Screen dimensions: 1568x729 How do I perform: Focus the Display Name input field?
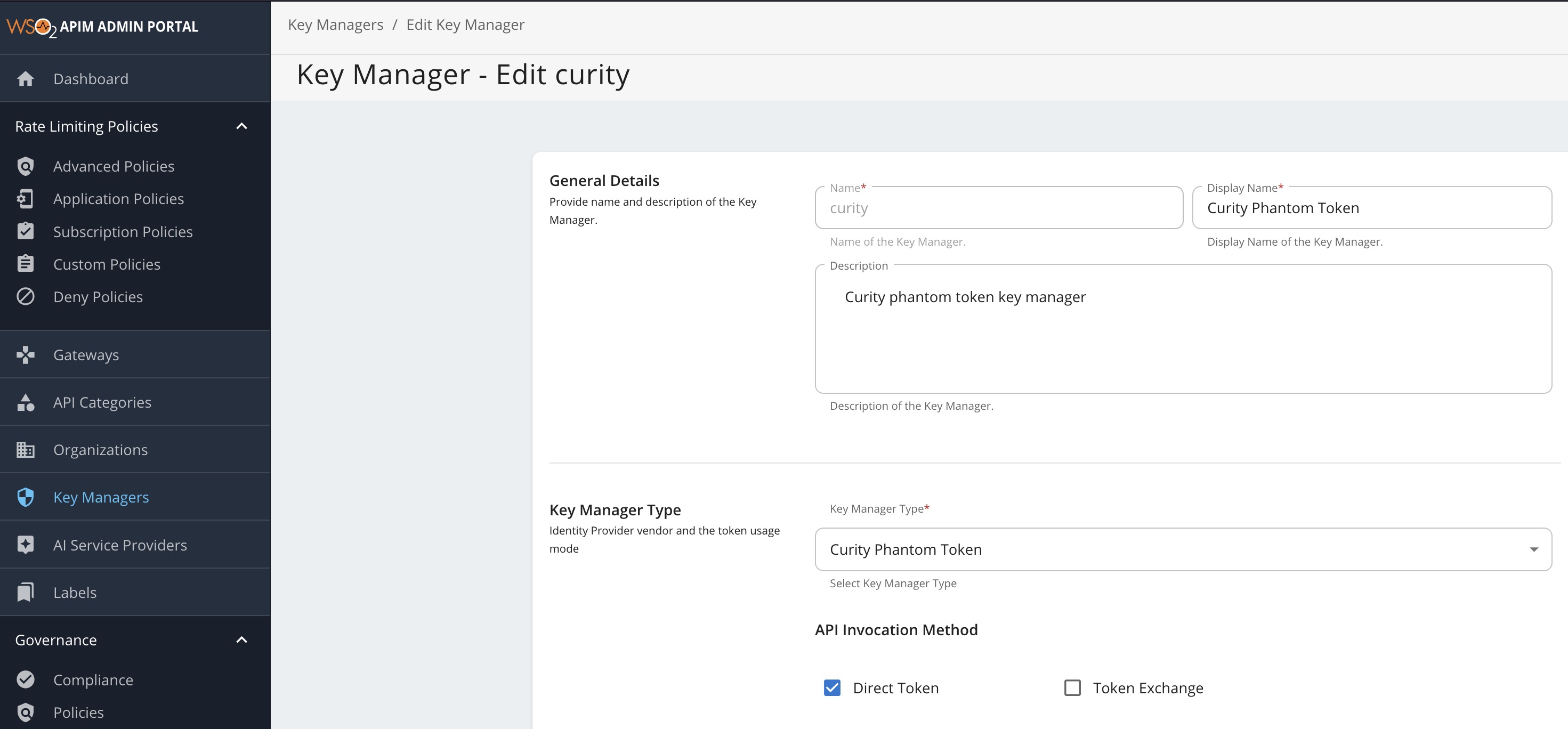(1372, 208)
